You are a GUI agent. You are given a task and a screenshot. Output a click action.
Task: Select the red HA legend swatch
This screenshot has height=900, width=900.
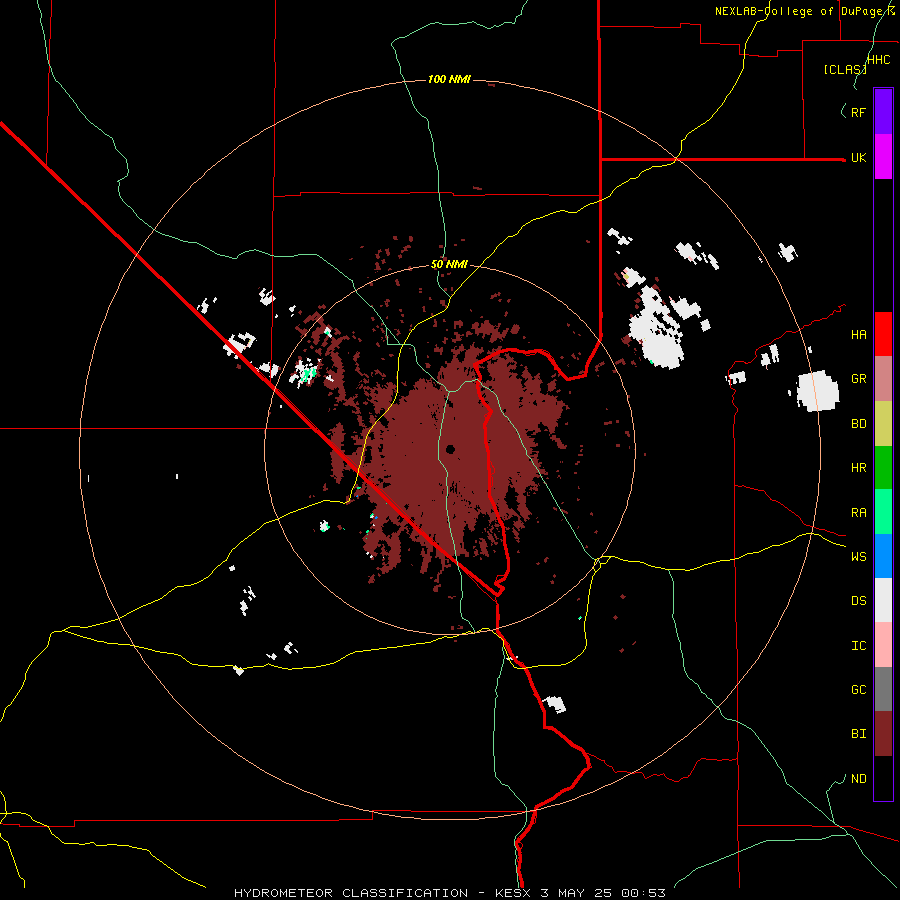[883, 334]
